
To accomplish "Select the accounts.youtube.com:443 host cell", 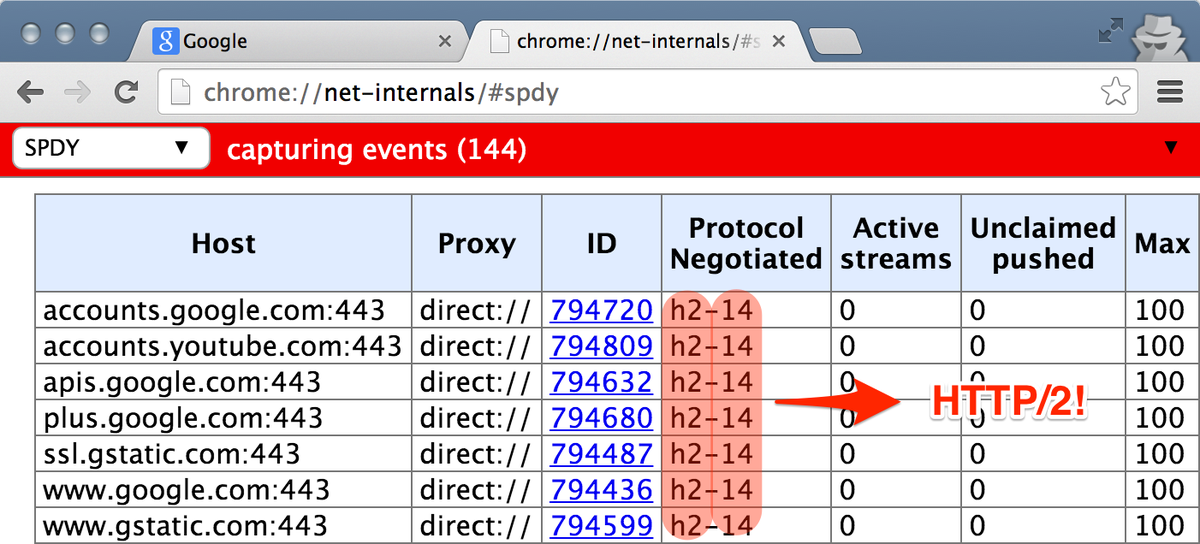I will (x=223, y=346).
